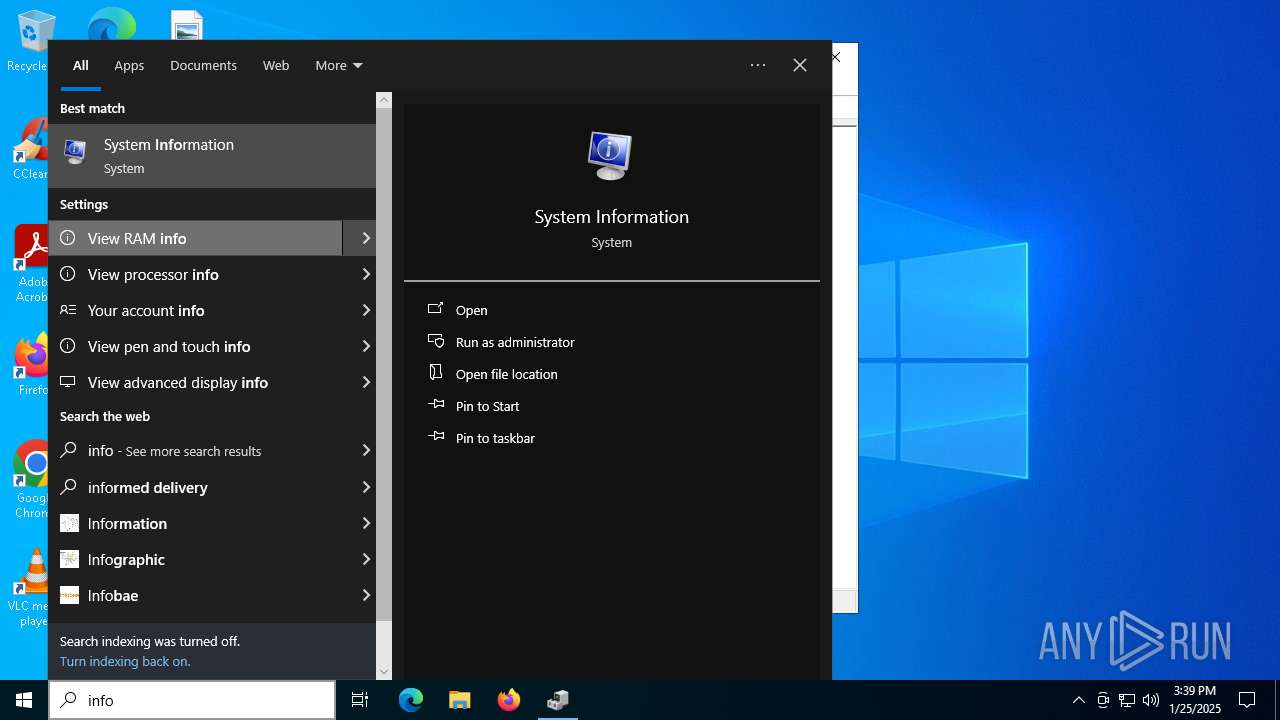
Task: Expand the View advanced display info arrow
Action: pyautogui.click(x=366, y=382)
